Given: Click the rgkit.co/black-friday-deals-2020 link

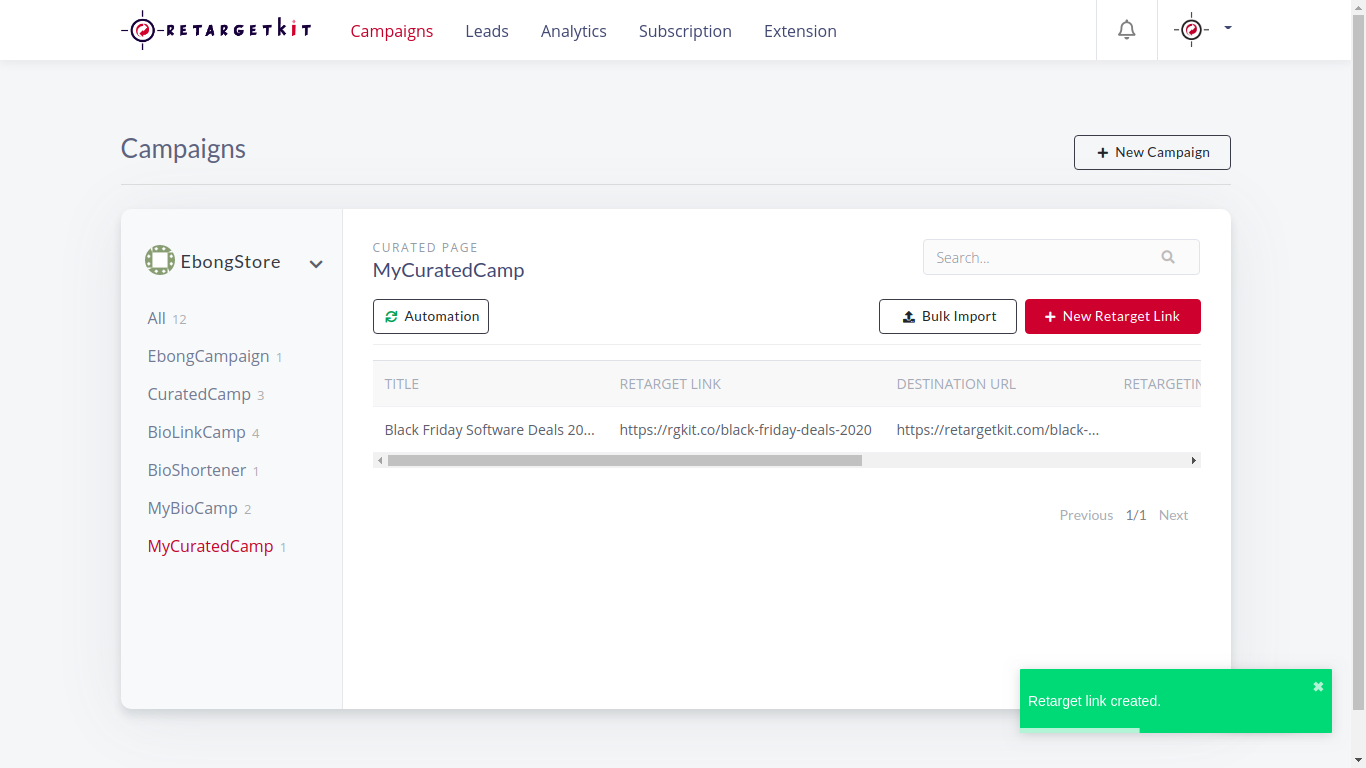Looking at the screenshot, I should pos(746,430).
